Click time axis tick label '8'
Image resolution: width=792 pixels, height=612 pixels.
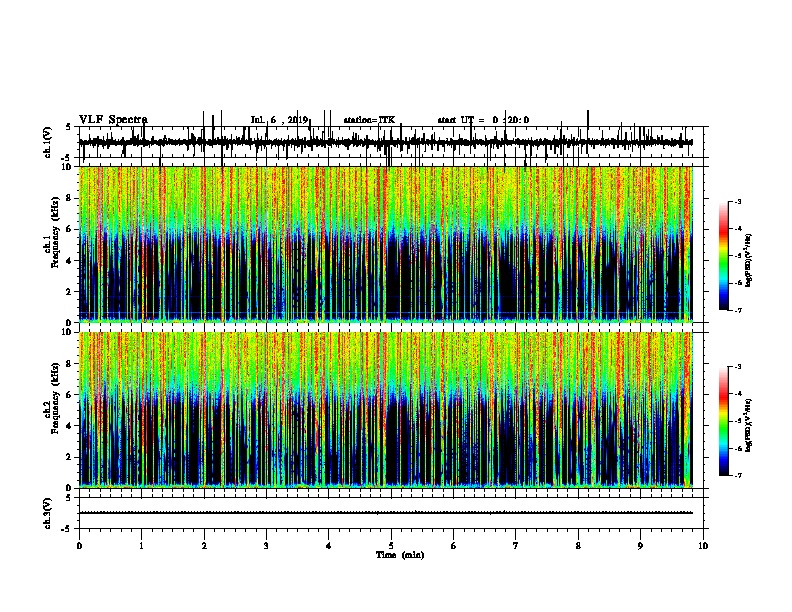point(578,546)
